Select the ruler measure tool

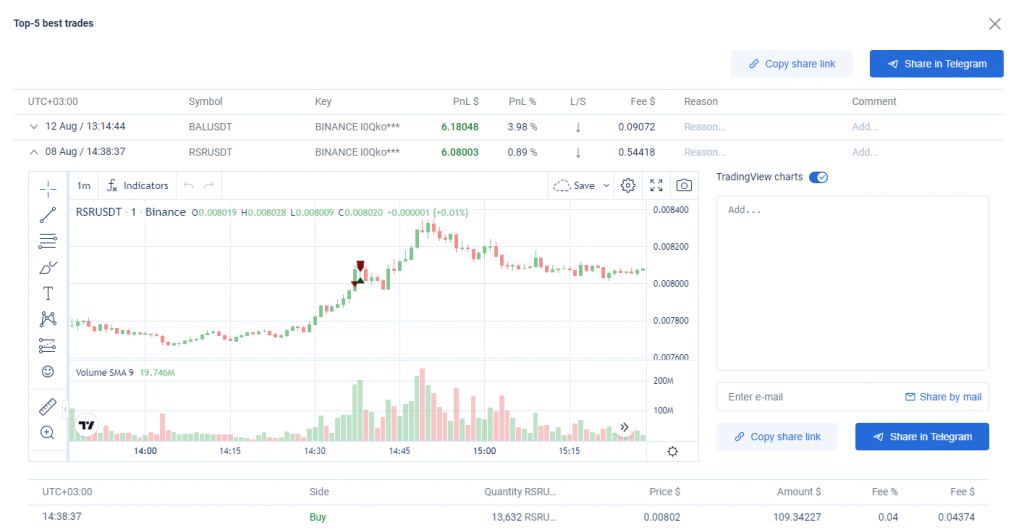point(47,407)
